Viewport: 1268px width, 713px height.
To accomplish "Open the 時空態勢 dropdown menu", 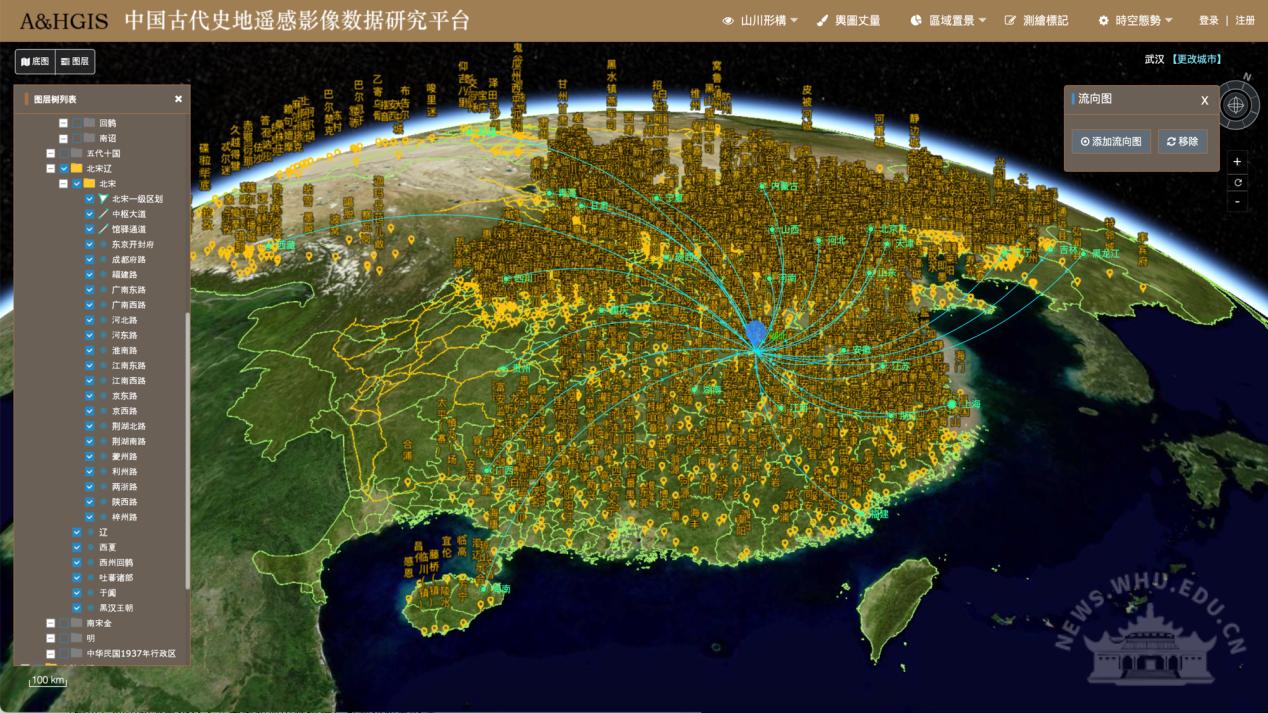I will coord(1135,20).
